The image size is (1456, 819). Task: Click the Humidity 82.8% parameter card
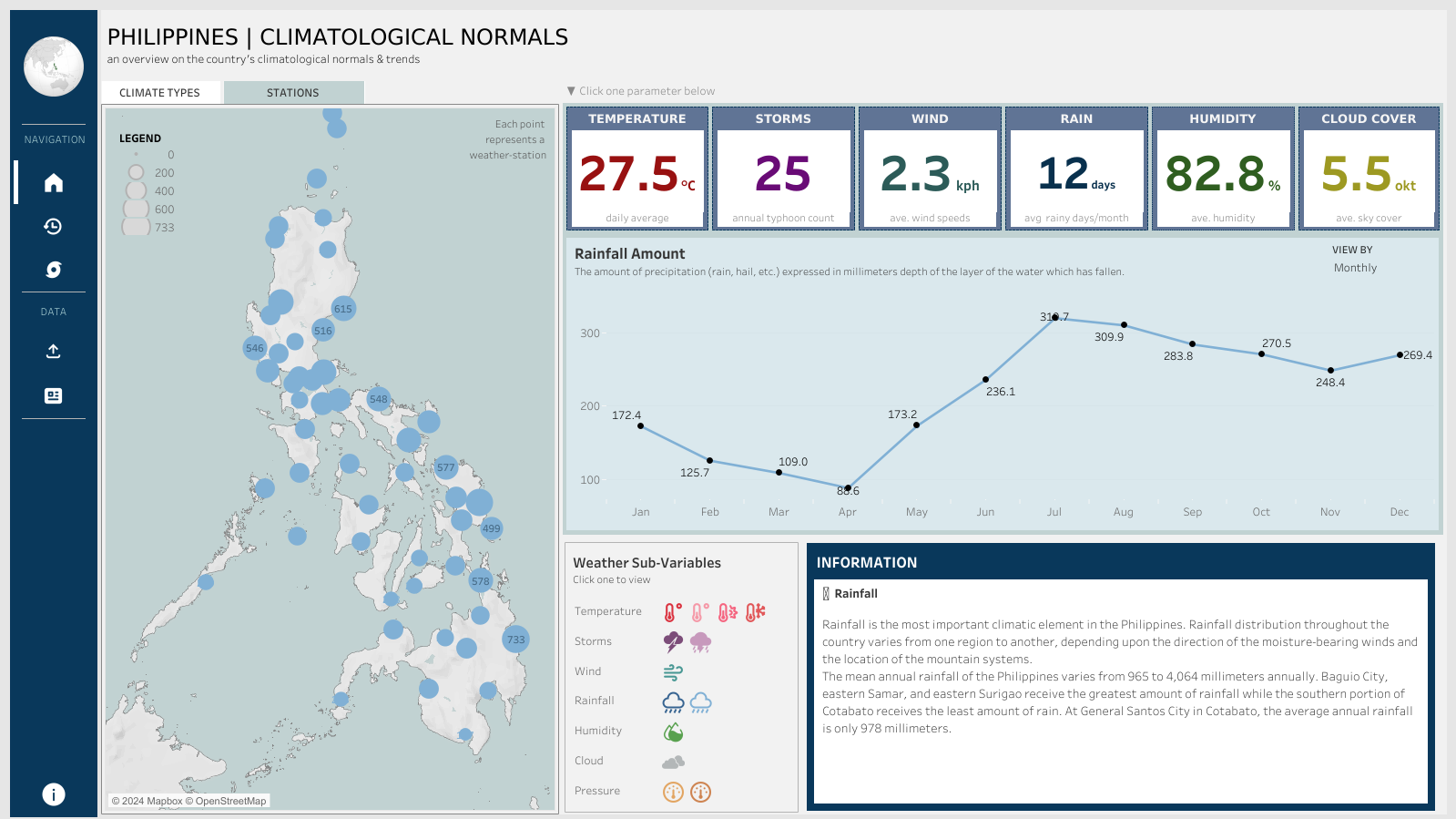1222,169
